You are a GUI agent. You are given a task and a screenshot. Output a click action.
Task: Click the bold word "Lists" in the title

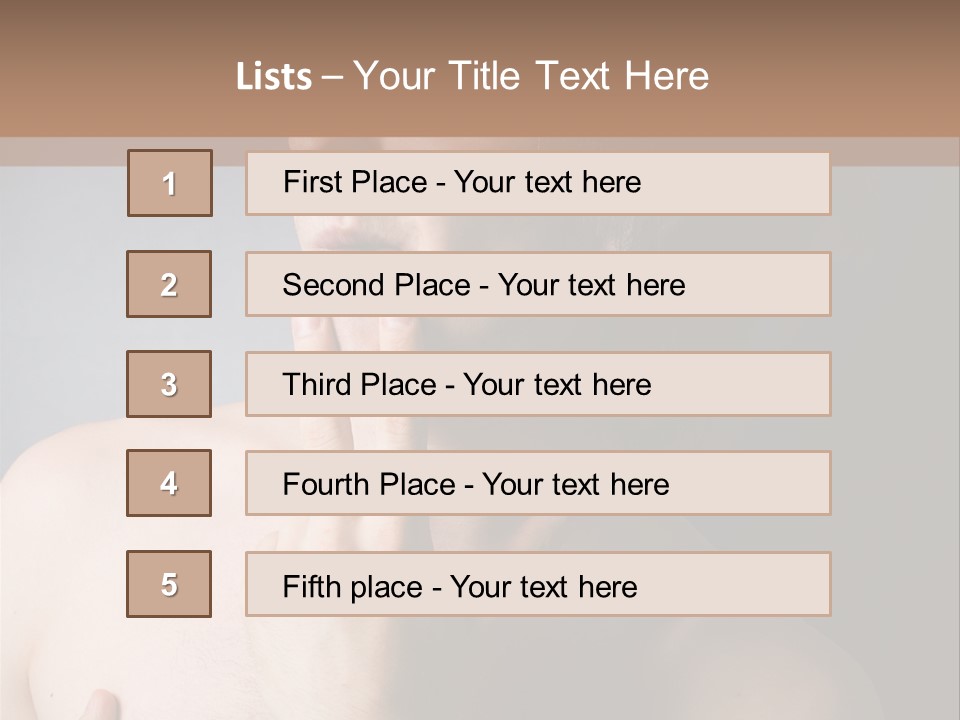pyautogui.click(x=273, y=77)
